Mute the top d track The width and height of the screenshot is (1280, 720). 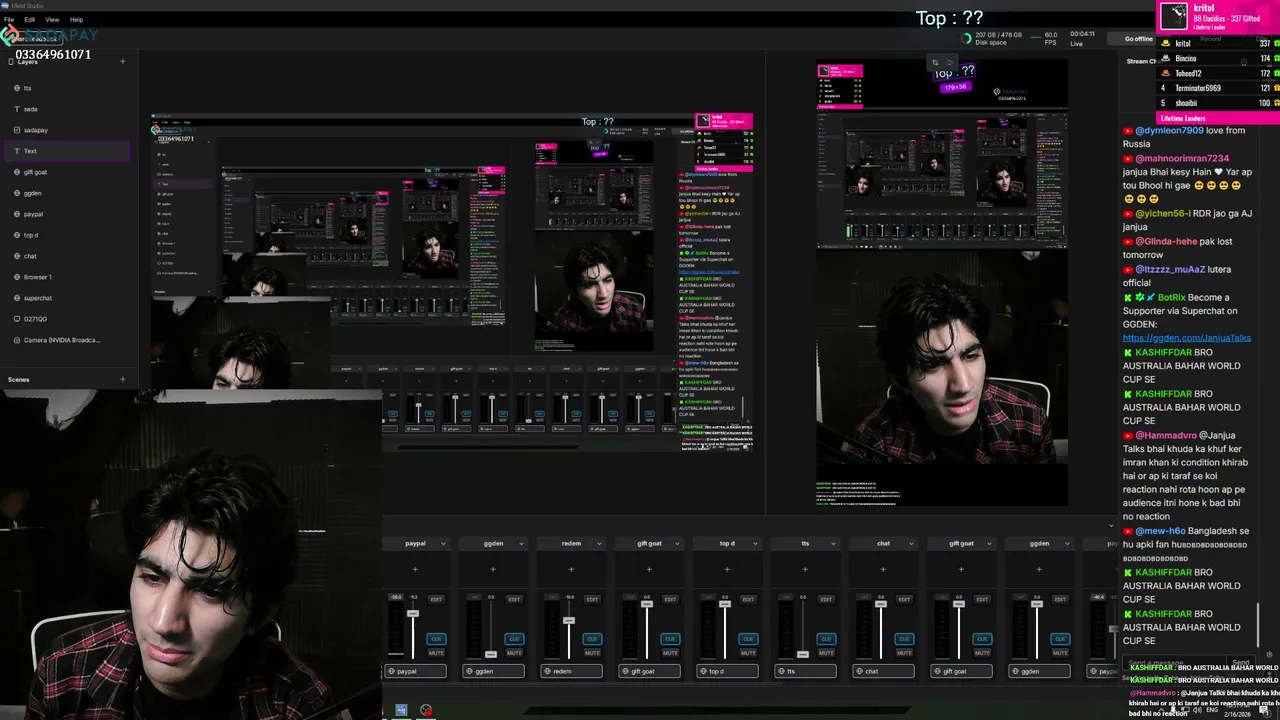[748, 653]
